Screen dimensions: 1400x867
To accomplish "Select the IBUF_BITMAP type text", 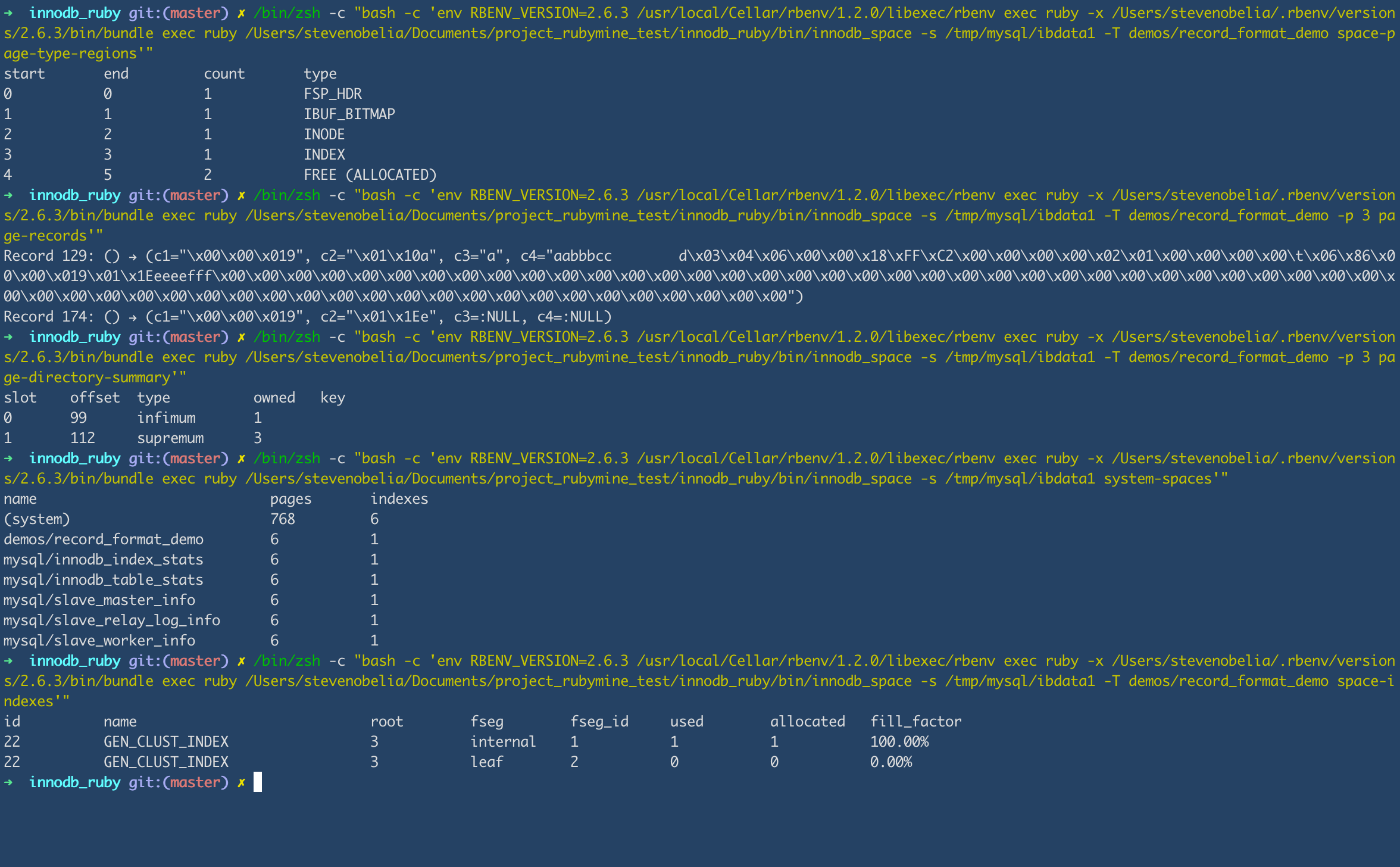I will [349, 114].
